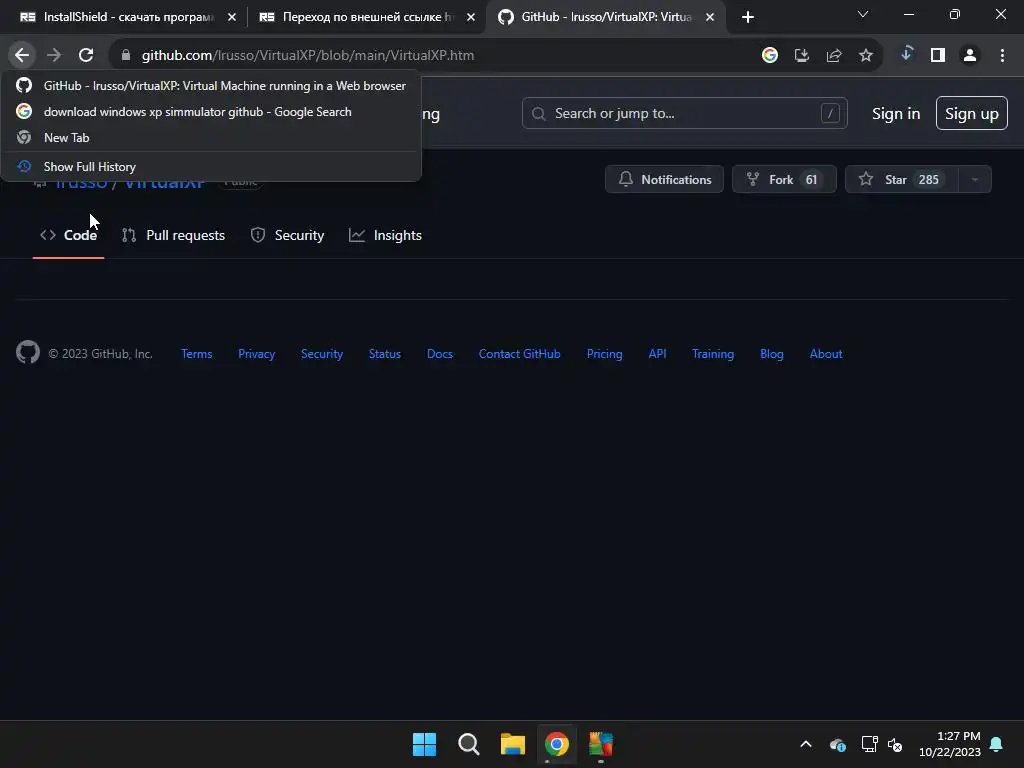
Task: Open the Contact GitHub footer link
Action: coord(520,354)
